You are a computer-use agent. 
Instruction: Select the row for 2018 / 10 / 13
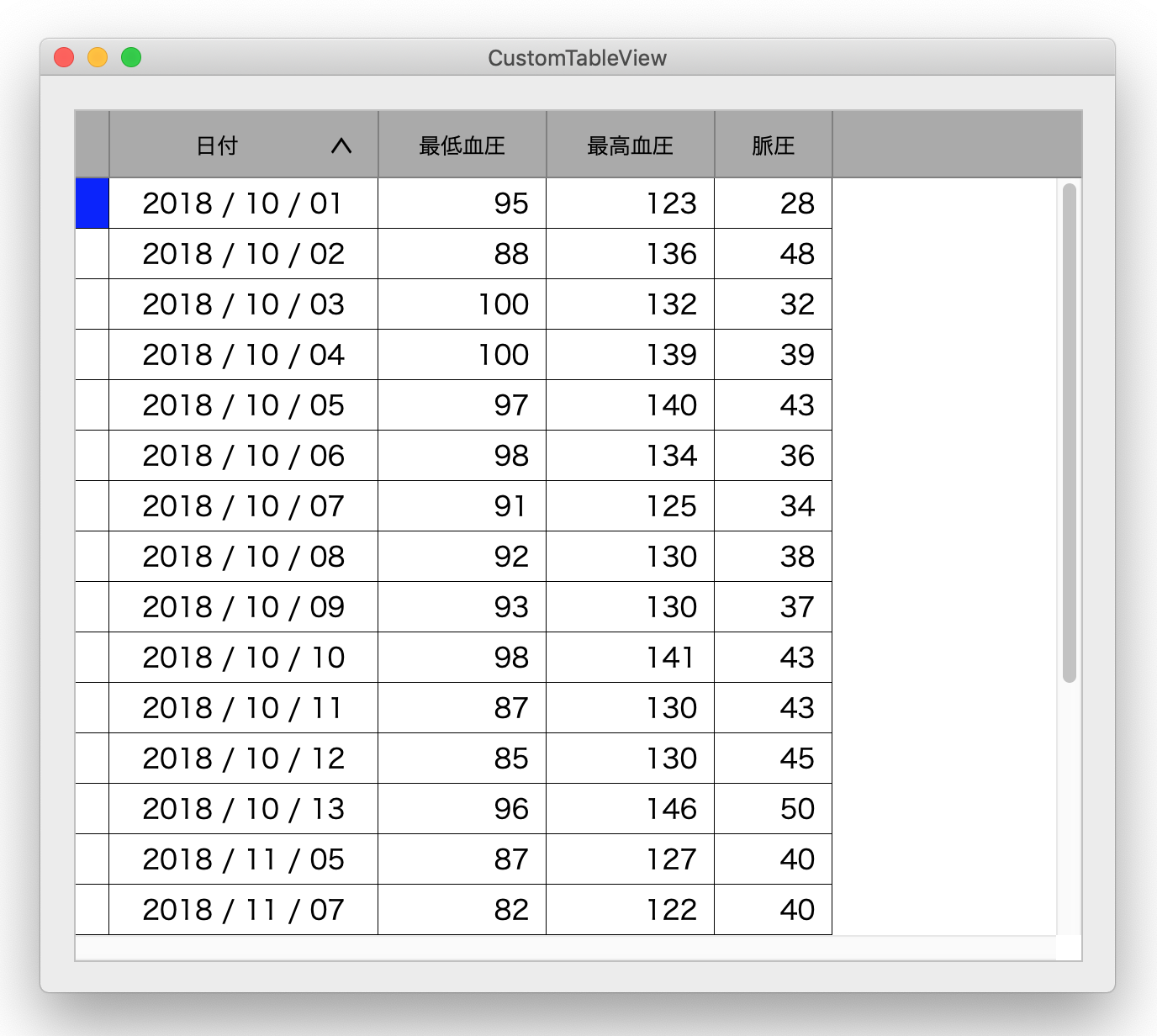point(244,809)
